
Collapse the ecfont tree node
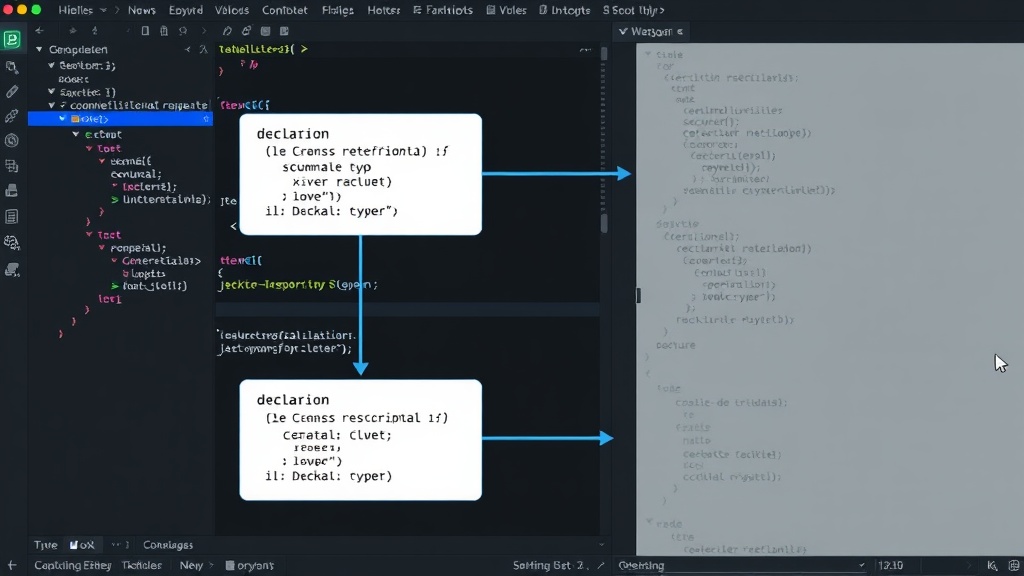coord(76,135)
